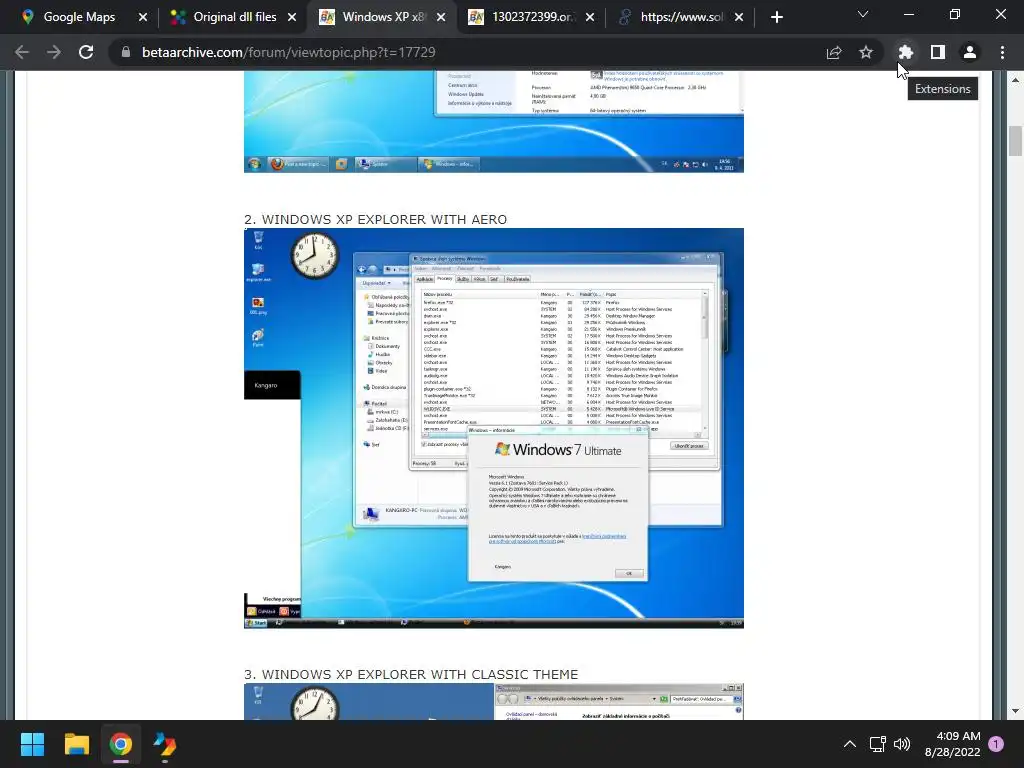
Task: Switch to the Google Maps tab
Action: pyautogui.click(x=78, y=17)
